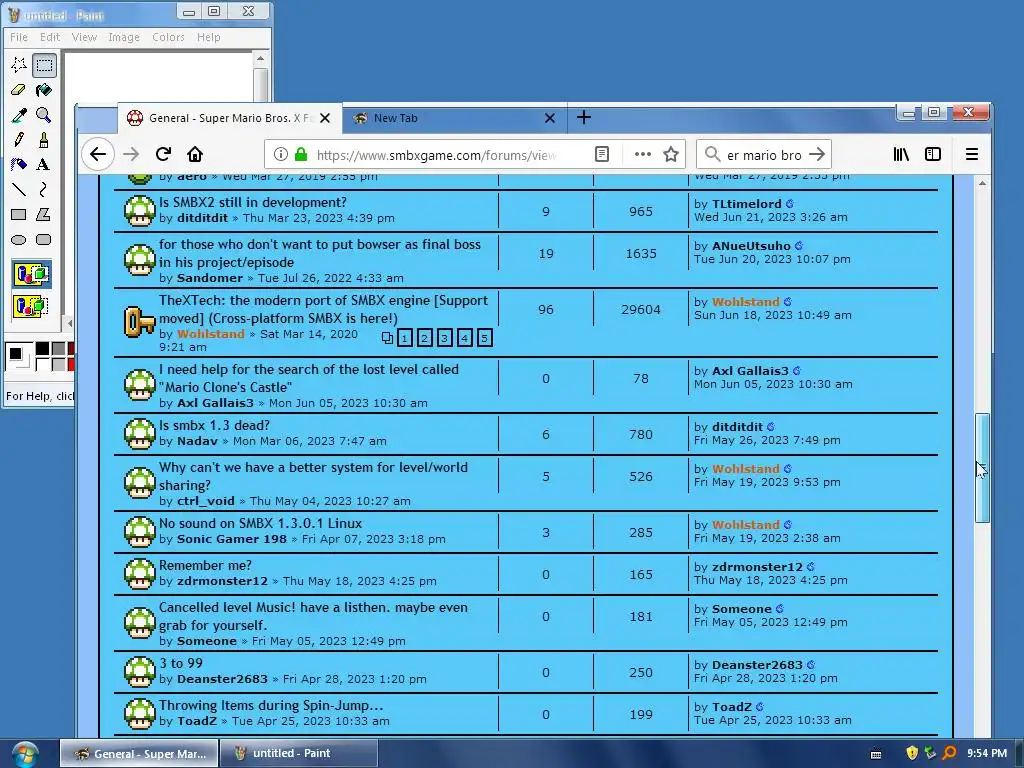The height and width of the screenshot is (768, 1024).
Task: Select the Free-Form Select tool in Paint
Action: tap(19, 65)
